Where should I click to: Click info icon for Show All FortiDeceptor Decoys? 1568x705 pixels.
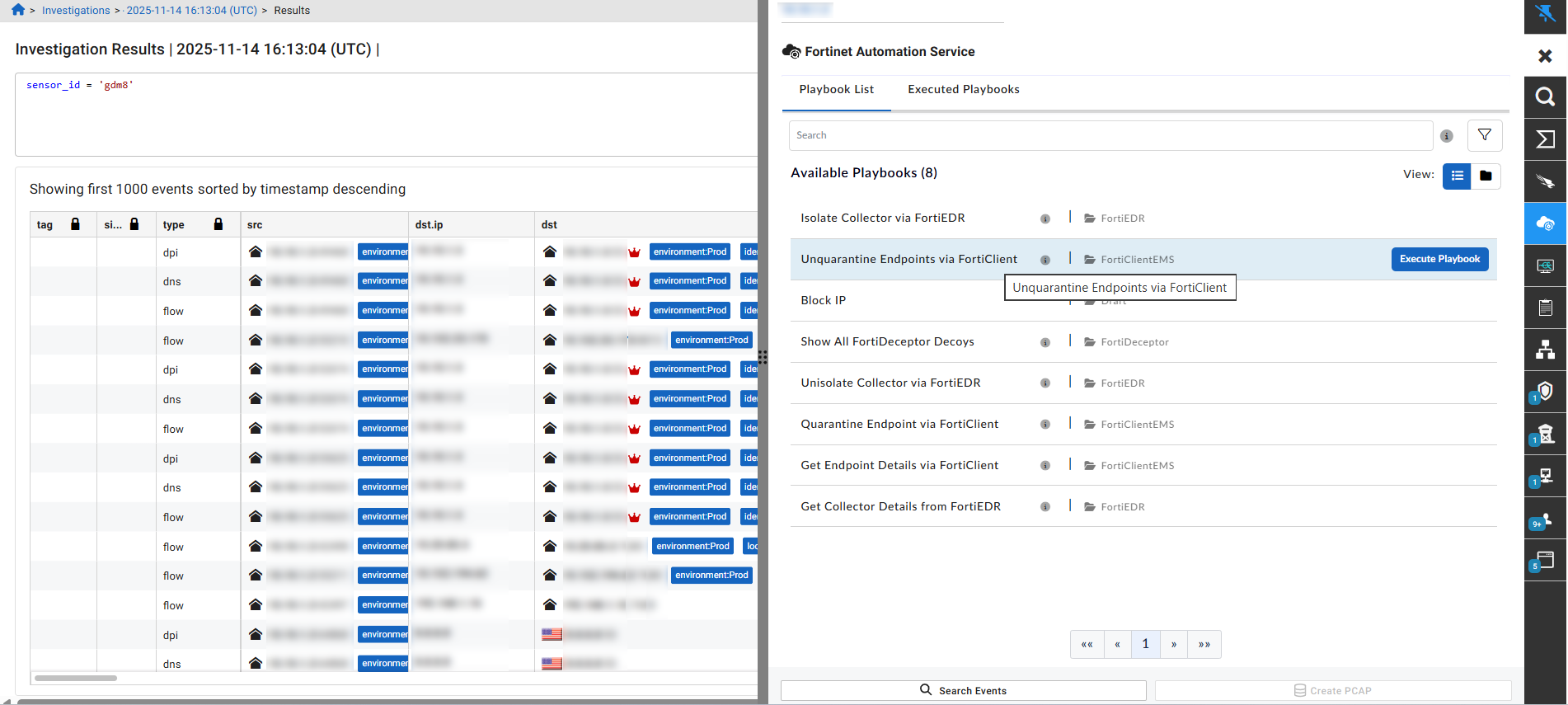point(1045,343)
